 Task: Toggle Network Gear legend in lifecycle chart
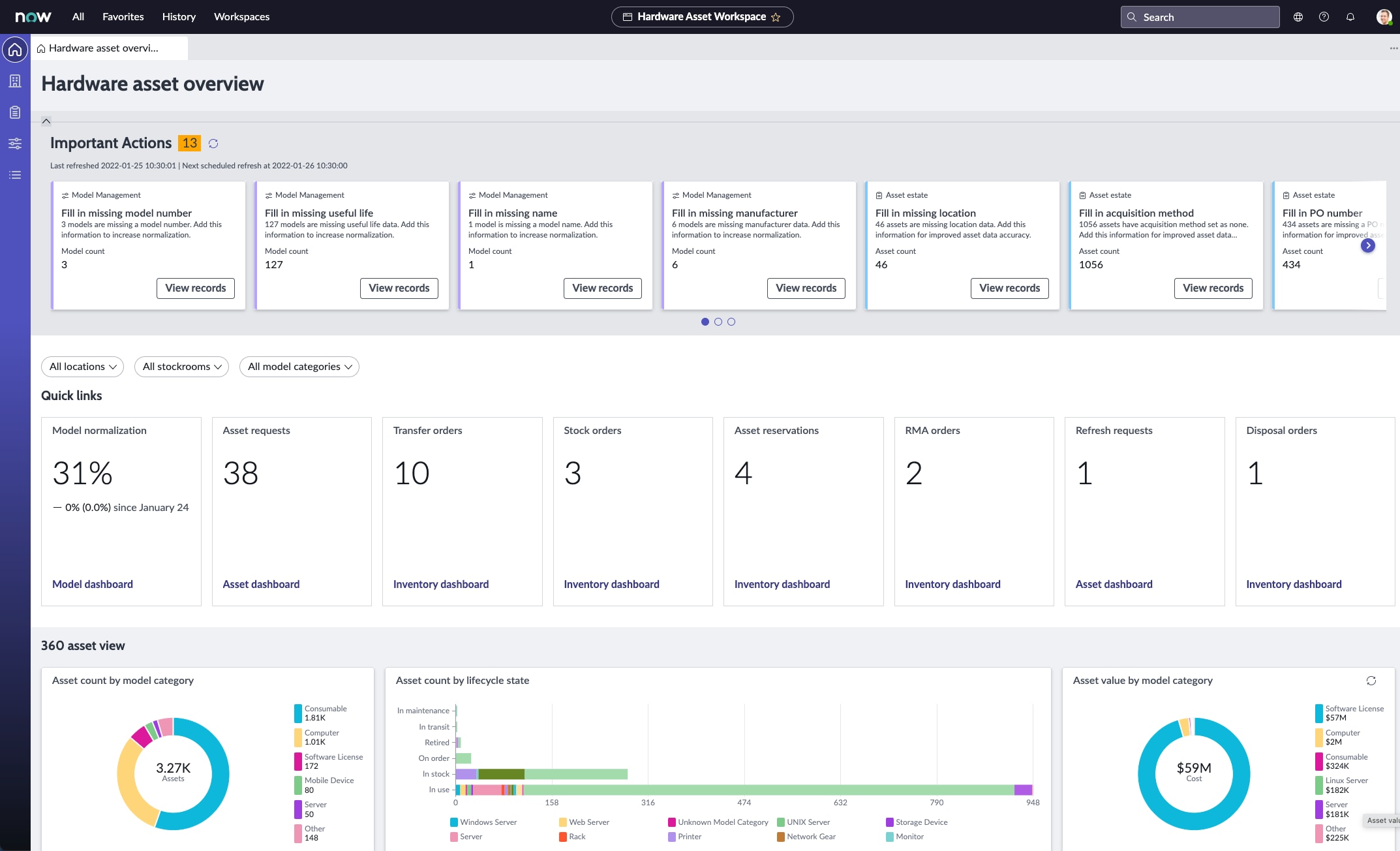click(806, 837)
